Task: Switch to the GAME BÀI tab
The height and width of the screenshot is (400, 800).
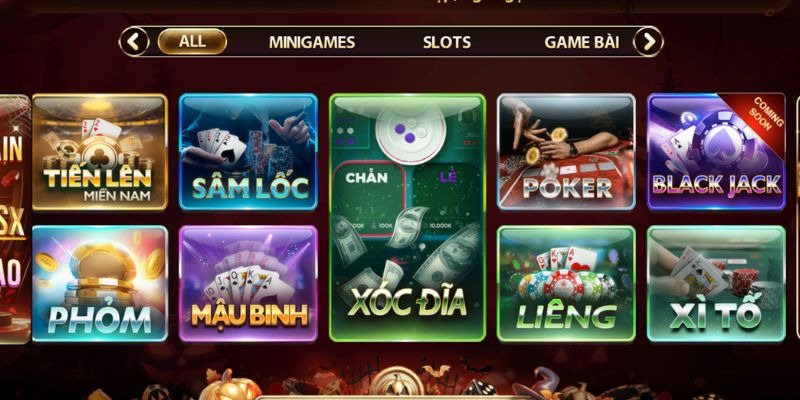Action: 582,42
